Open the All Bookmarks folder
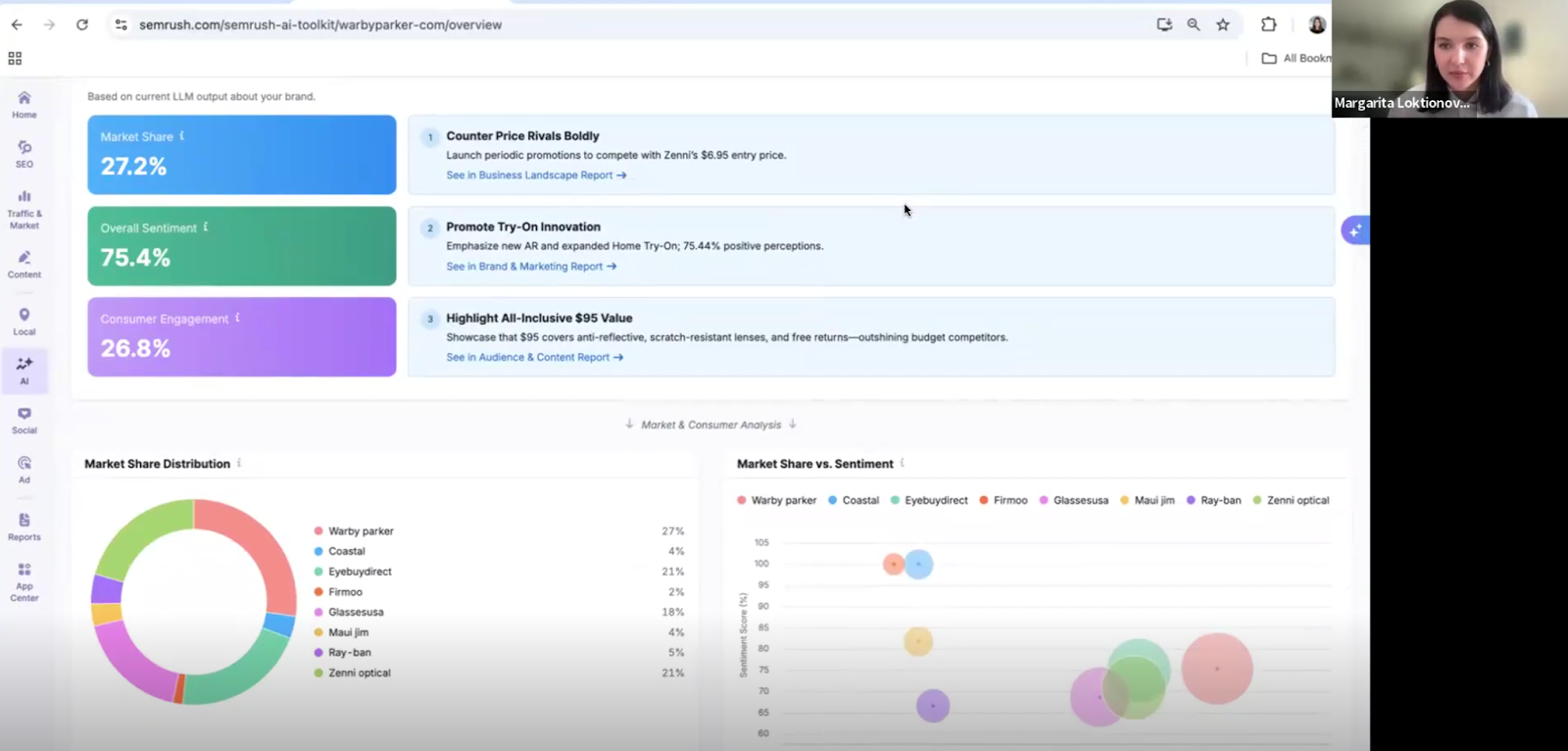 (x=1296, y=59)
